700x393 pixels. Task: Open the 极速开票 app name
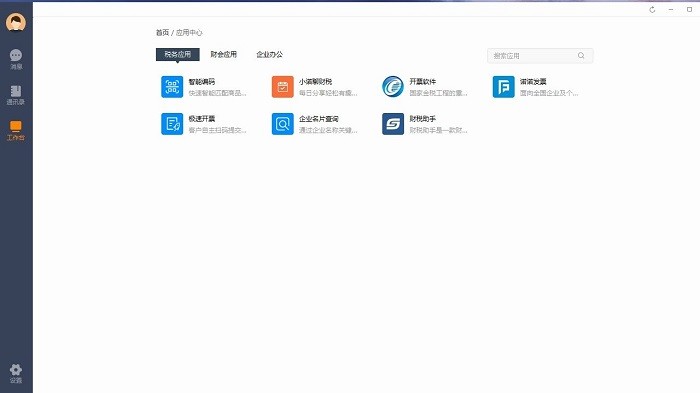202,119
